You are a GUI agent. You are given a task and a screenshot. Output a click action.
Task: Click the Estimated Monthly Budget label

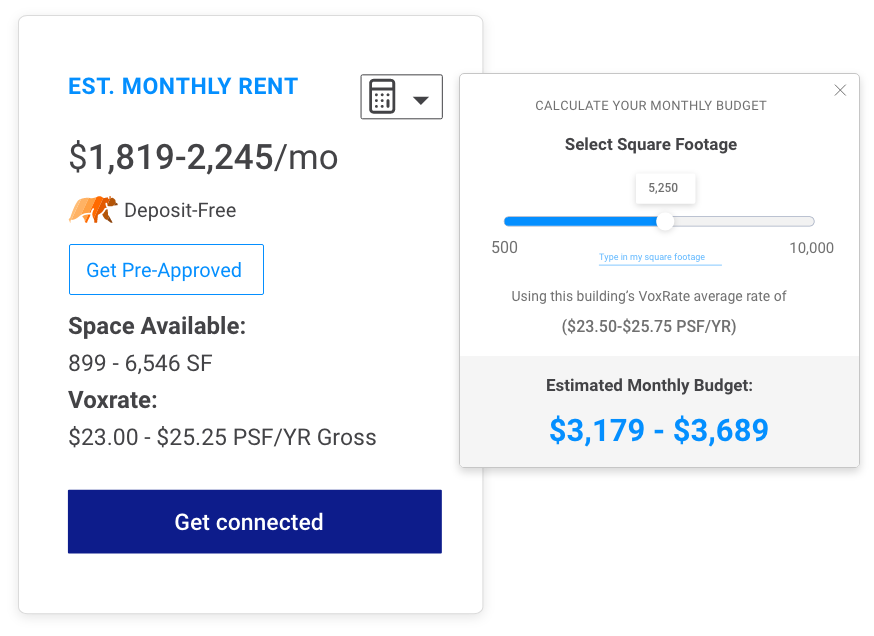pos(649,385)
